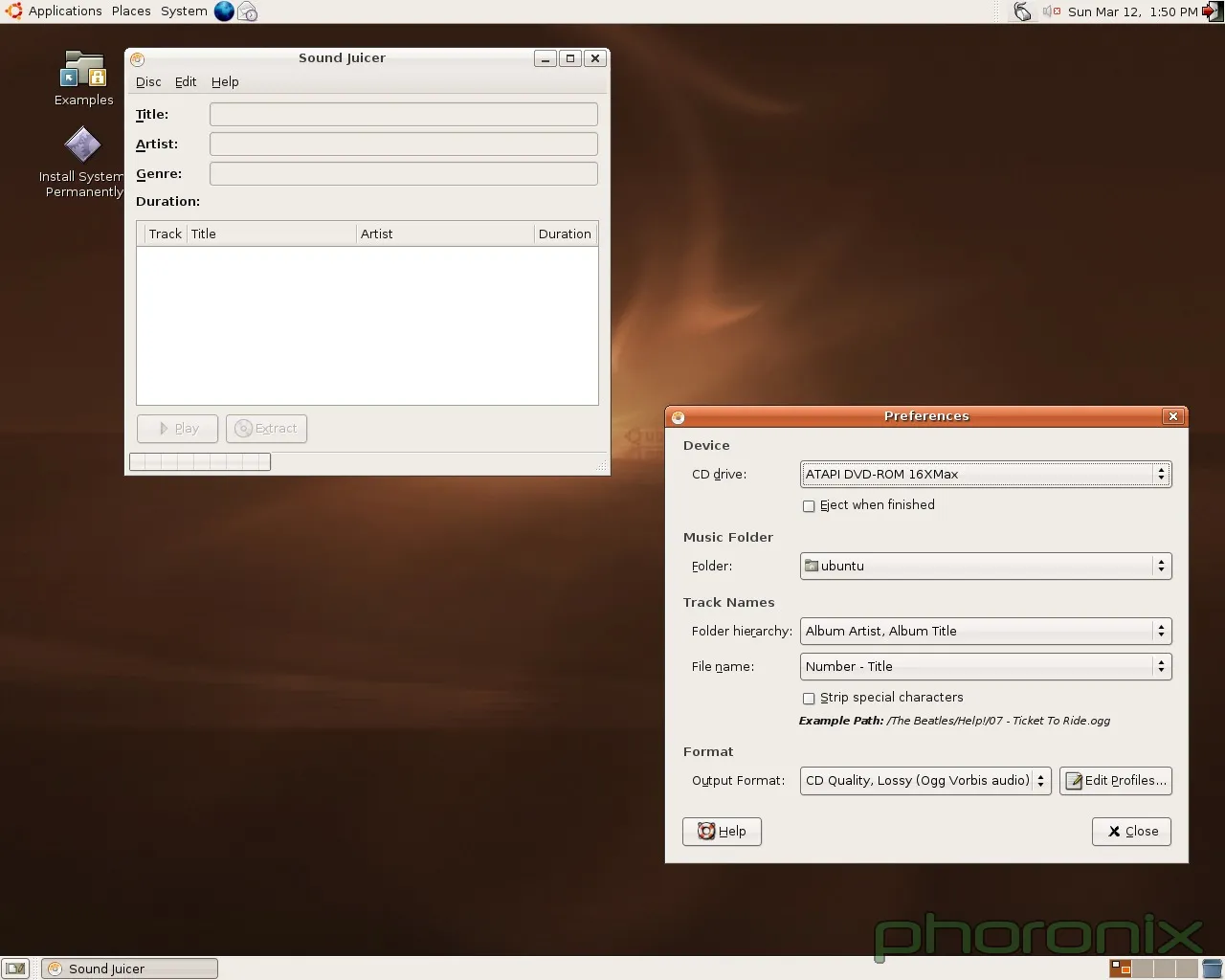This screenshot has height=980, width=1225.
Task: Click the date and time clock in panel
Action: tap(1132, 11)
